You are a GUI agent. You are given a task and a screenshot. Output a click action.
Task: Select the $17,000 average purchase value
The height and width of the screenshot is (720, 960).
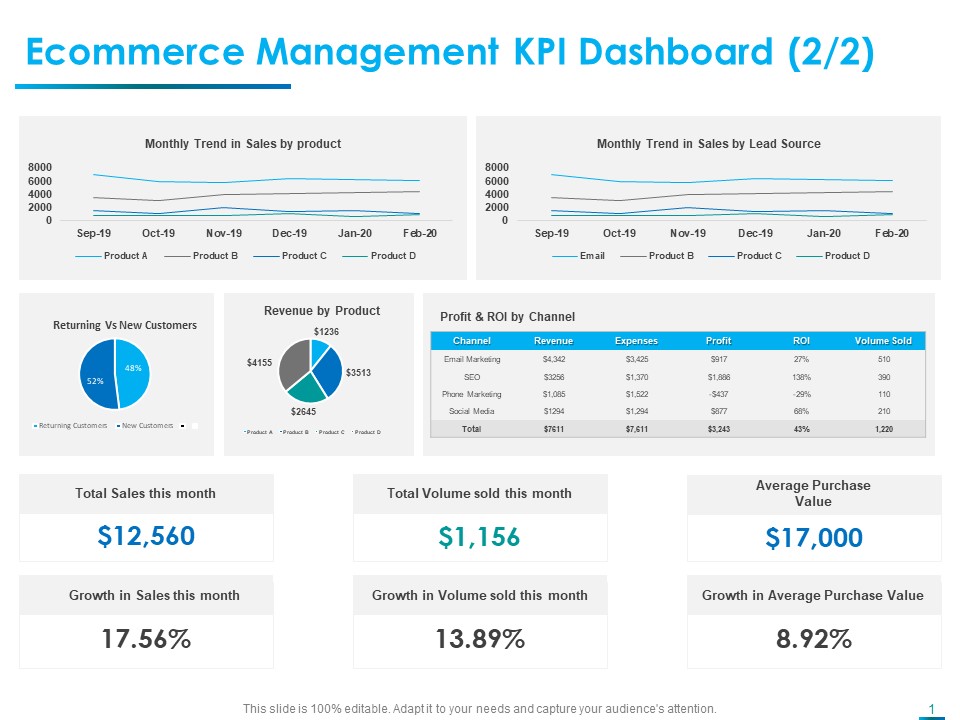814,538
